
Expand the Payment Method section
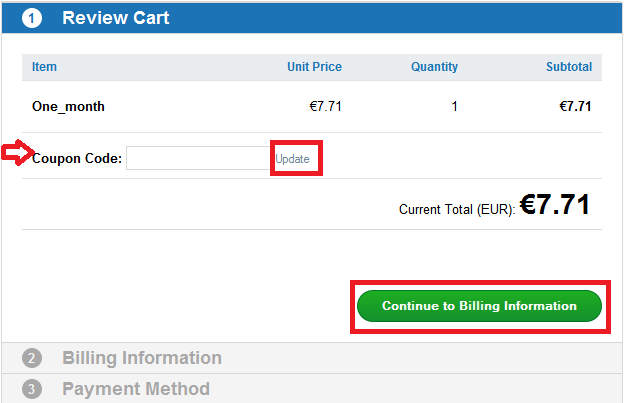pos(136,389)
